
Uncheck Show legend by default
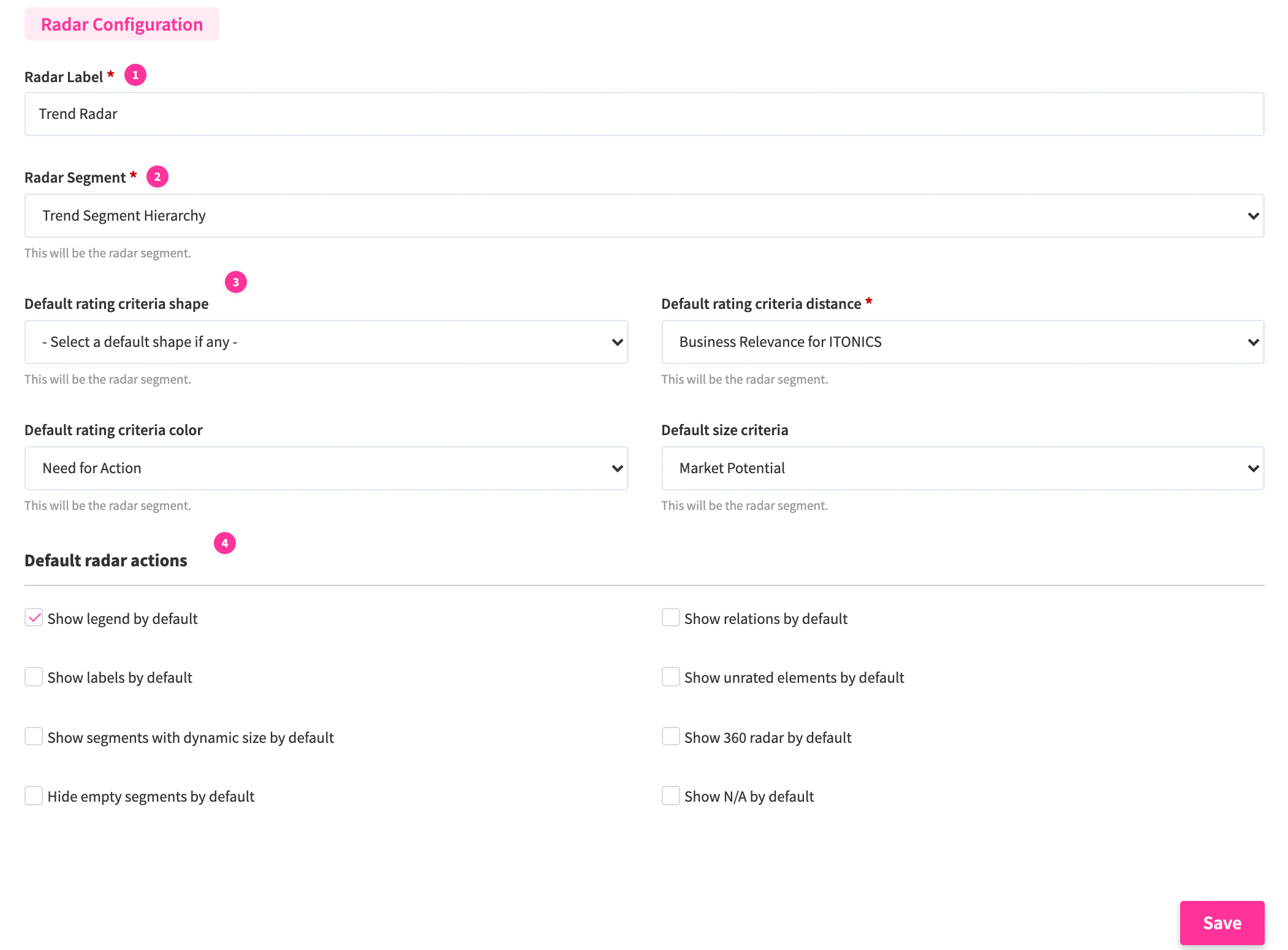coord(34,618)
